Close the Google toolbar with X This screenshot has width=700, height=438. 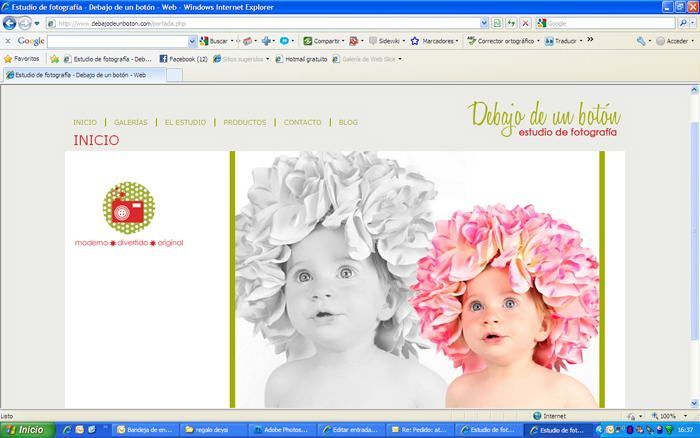(8, 41)
